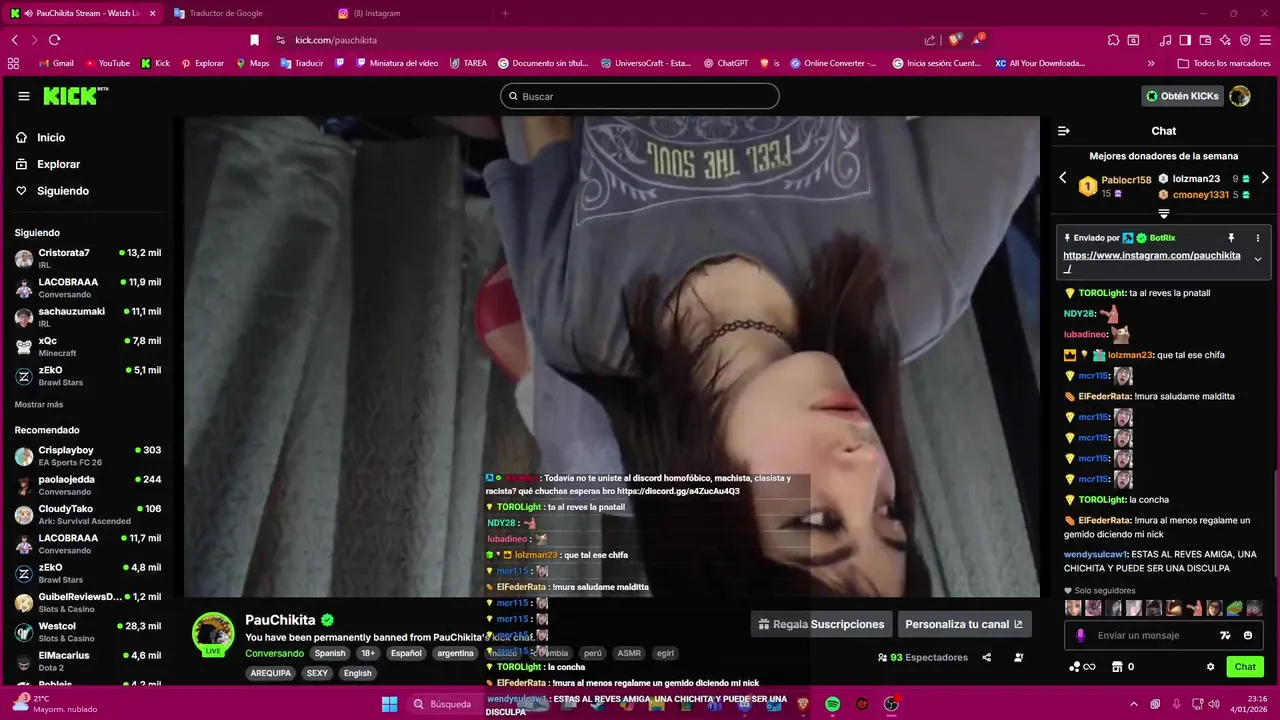Viewport: 1280px width, 720px height.
Task: Open the emoji picker in chat
Action: (1248, 635)
